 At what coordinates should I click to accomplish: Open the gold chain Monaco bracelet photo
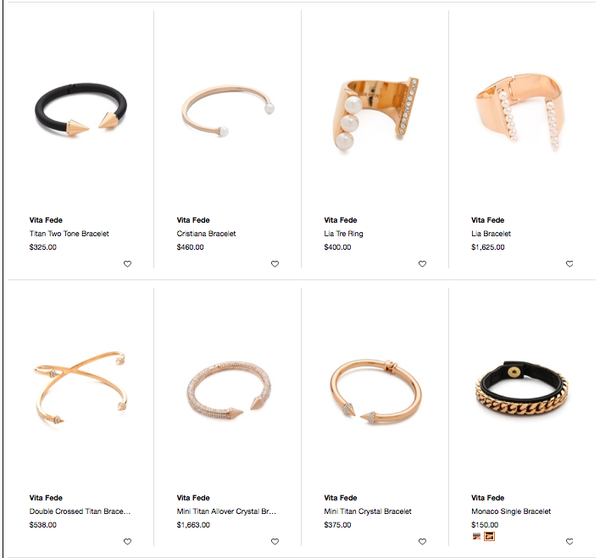point(522,390)
